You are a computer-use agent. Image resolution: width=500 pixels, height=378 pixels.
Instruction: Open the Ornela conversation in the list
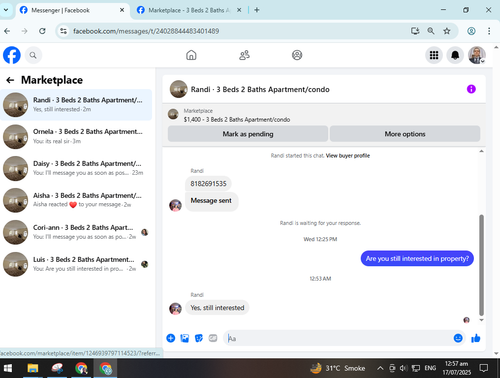[76, 136]
